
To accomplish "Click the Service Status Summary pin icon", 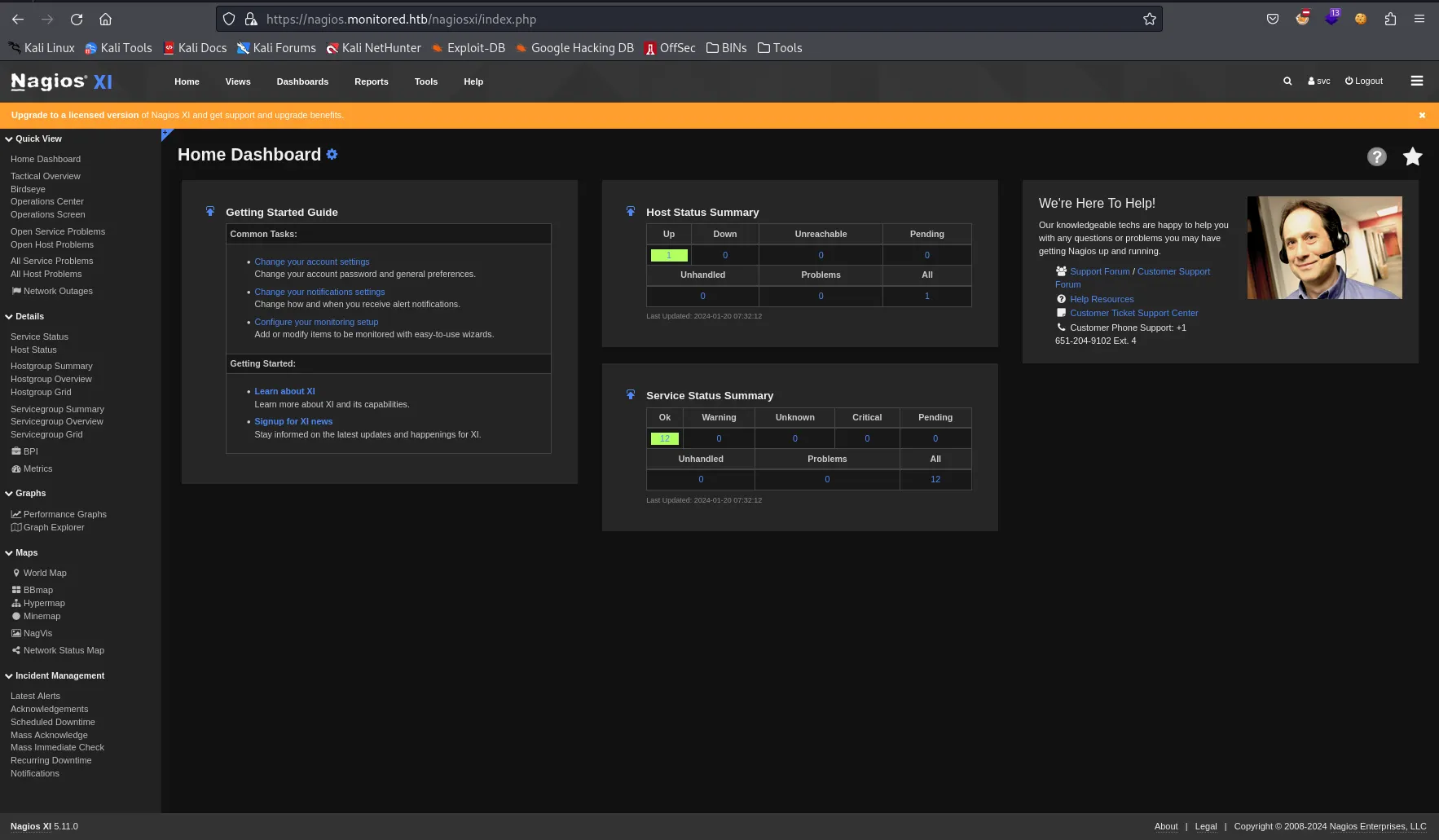I will click(630, 395).
